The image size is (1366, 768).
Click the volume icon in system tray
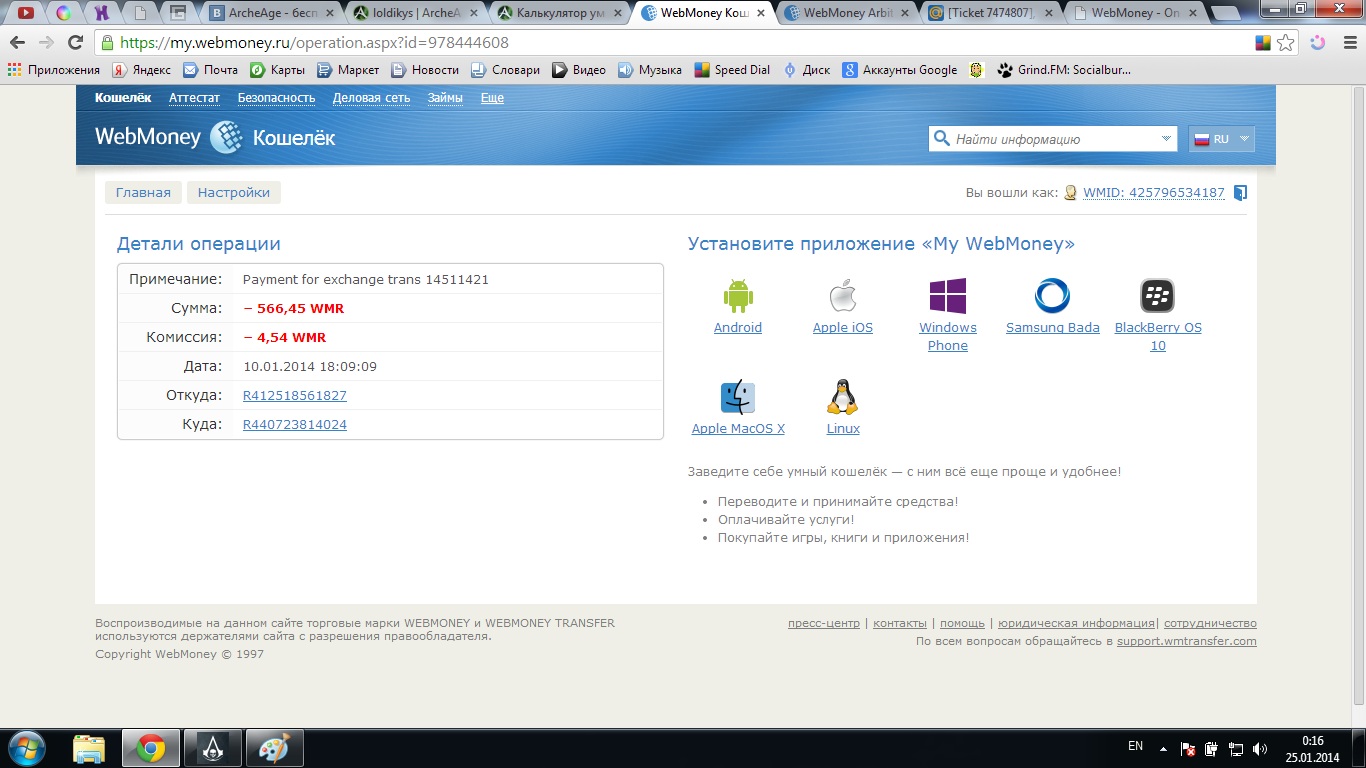(x=1260, y=748)
